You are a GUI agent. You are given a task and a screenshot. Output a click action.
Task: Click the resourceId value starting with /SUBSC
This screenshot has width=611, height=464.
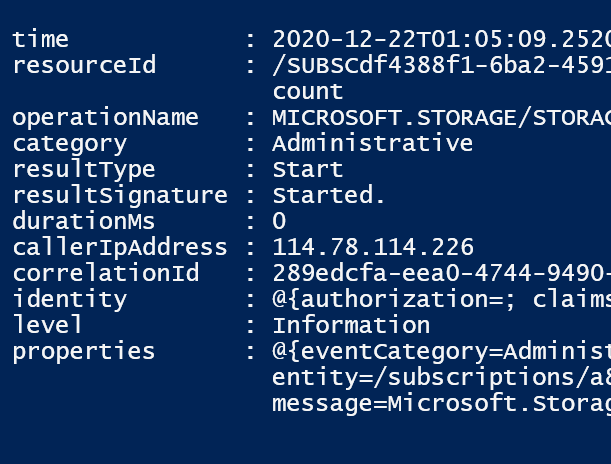pos(440,66)
